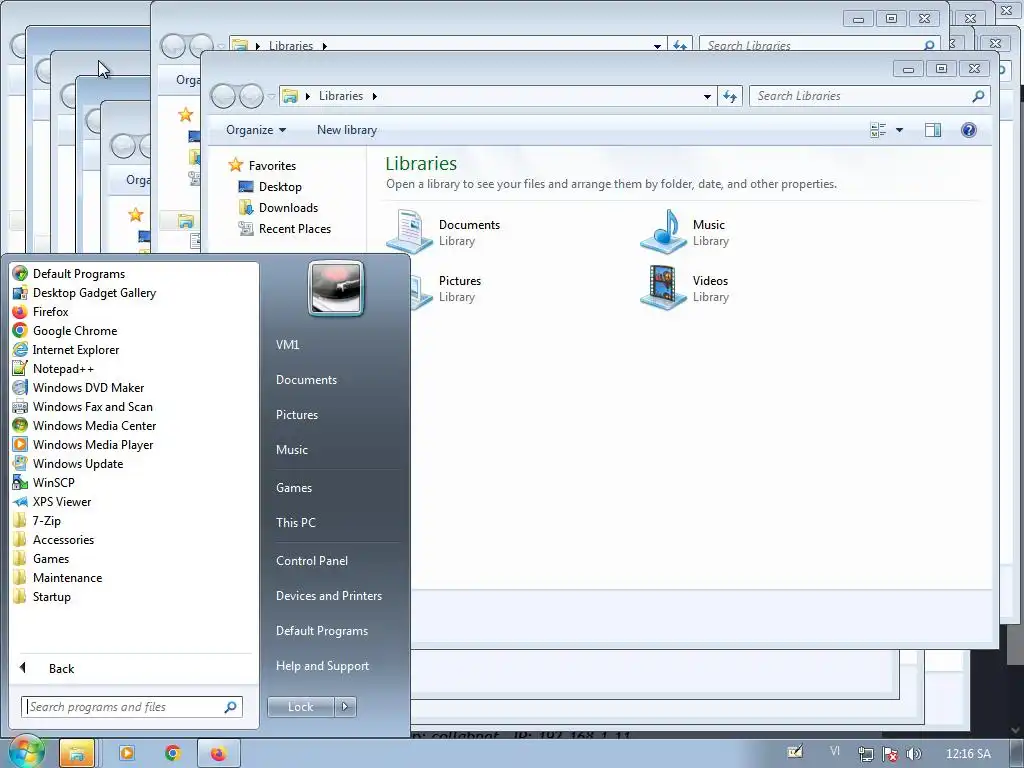Image resolution: width=1024 pixels, height=768 pixels.
Task: Open Control Panel from the Start menu
Action: 312,560
